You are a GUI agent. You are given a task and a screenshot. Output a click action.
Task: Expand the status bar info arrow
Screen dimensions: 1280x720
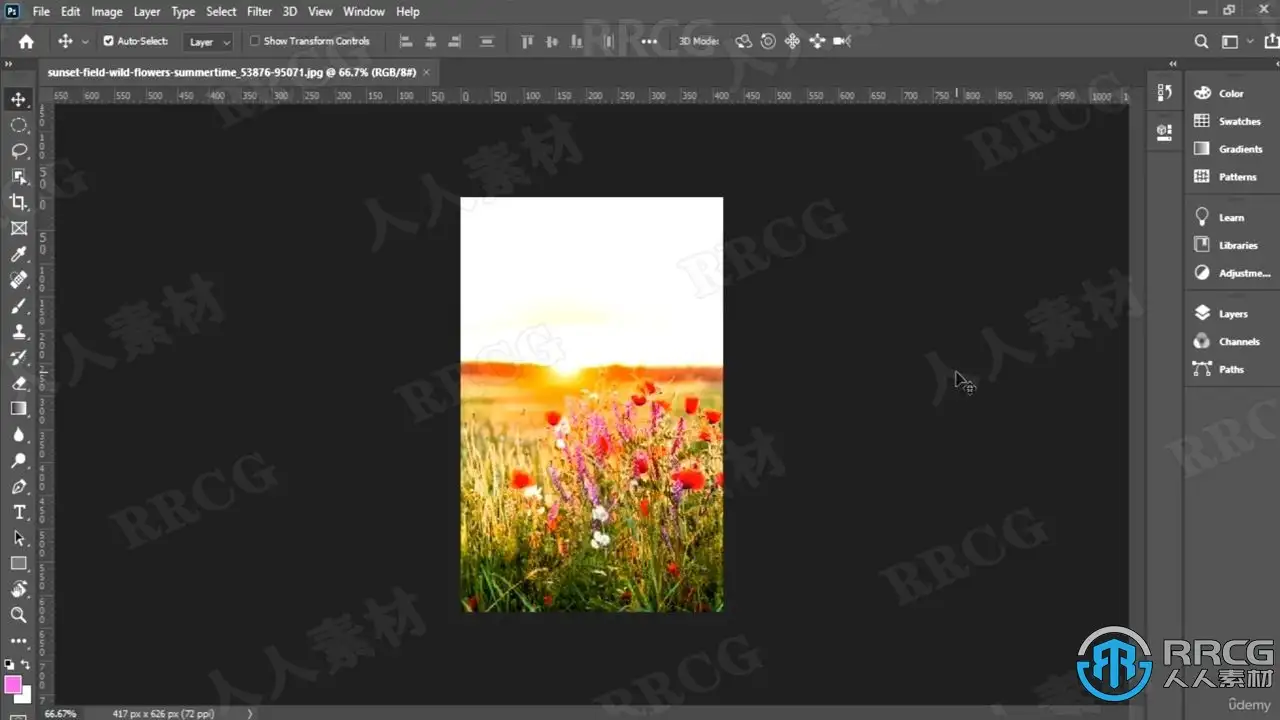tap(250, 713)
